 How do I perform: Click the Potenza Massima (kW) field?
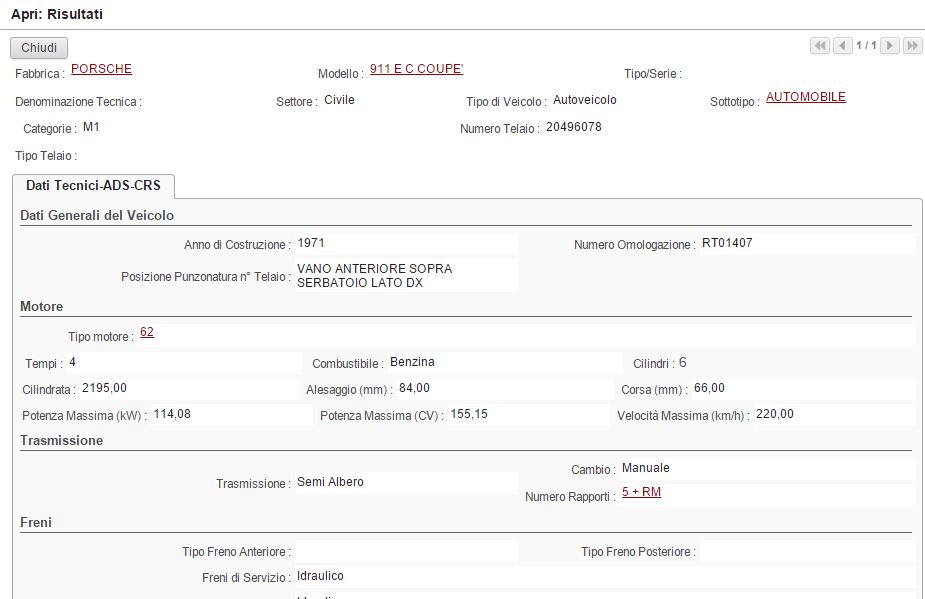tap(230, 414)
